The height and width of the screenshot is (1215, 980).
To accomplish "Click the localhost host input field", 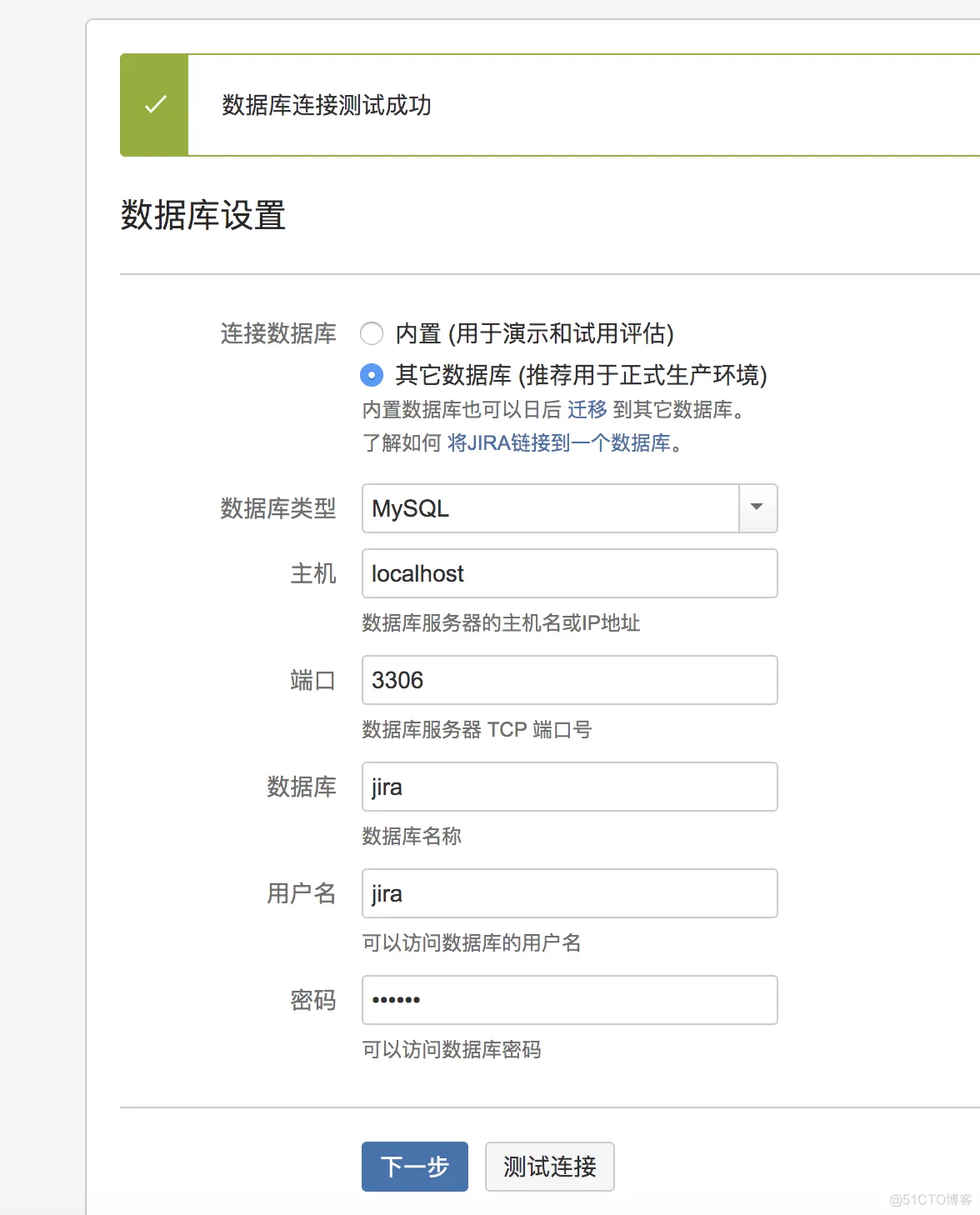I will (x=570, y=573).
